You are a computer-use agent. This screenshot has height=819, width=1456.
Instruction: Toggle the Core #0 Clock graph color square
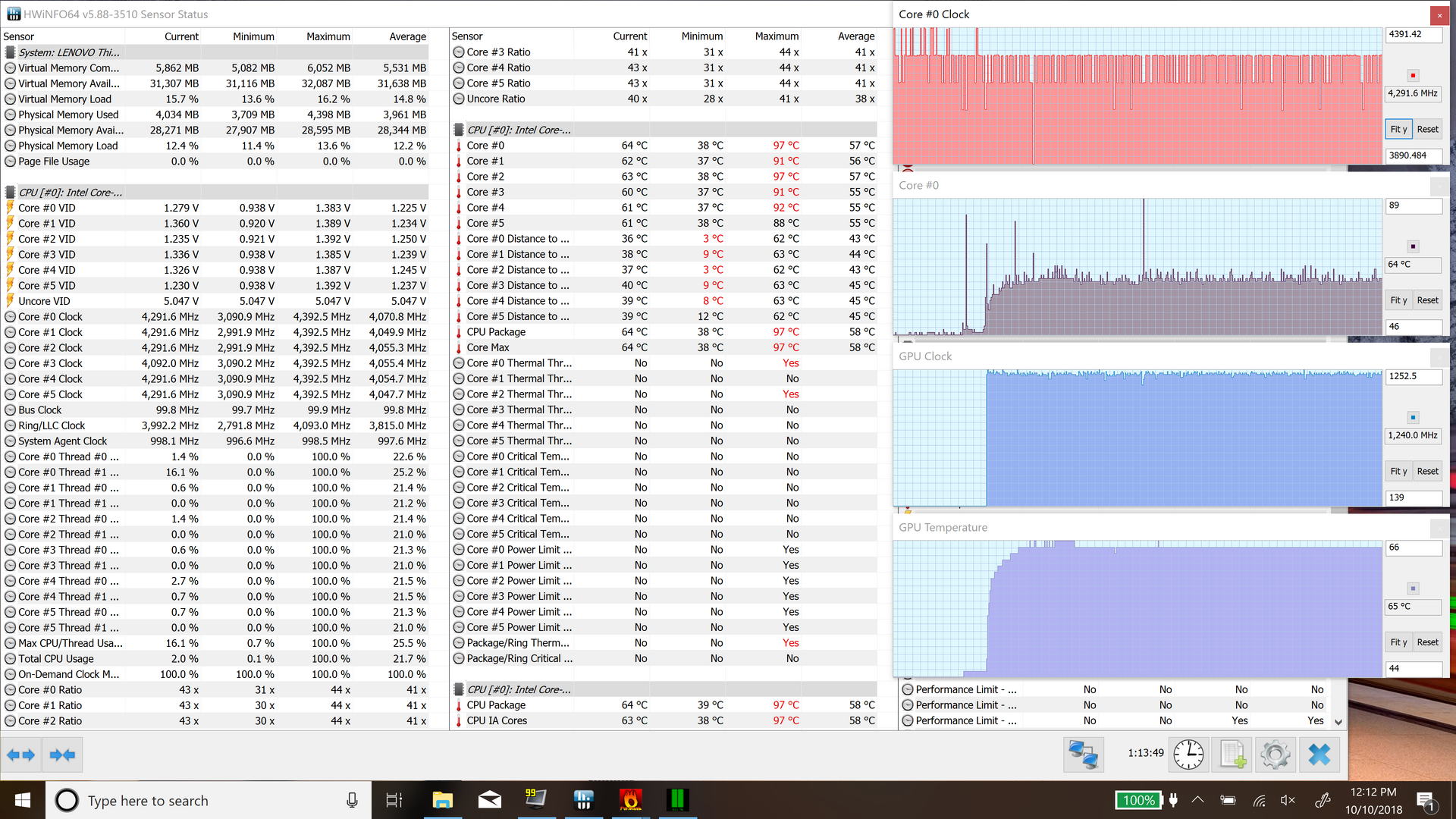[x=1413, y=76]
